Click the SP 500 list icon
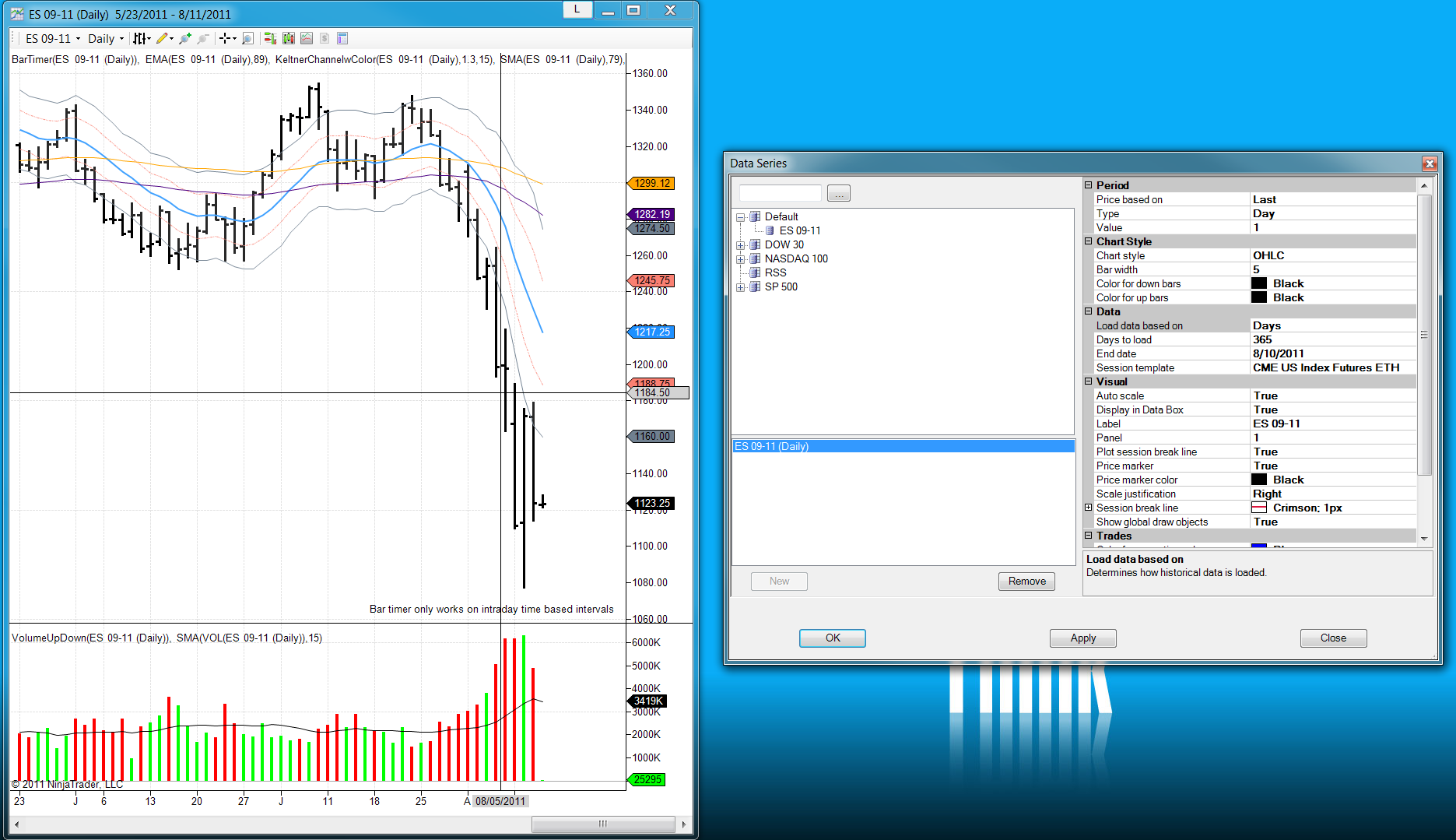Viewport: 1456px width, 840px height. (755, 286)
